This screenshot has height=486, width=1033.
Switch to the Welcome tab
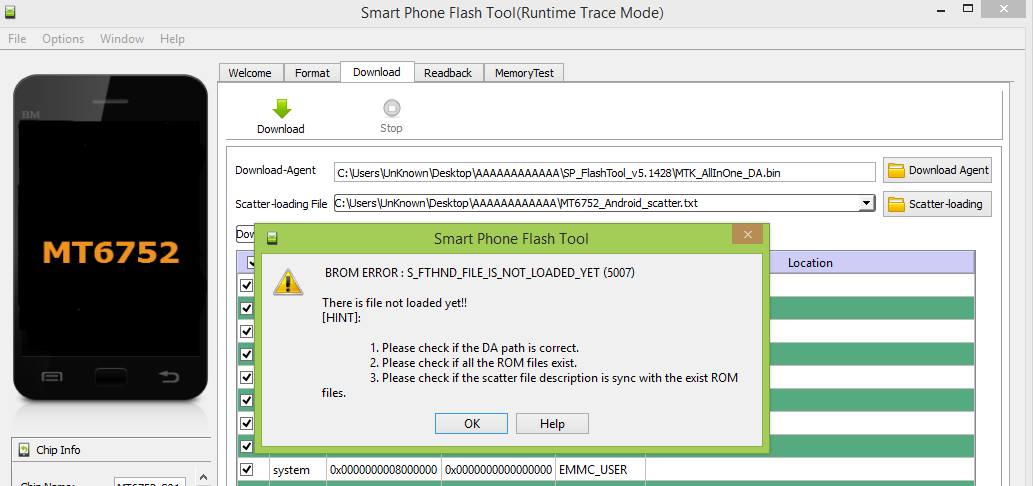point(250,73)
